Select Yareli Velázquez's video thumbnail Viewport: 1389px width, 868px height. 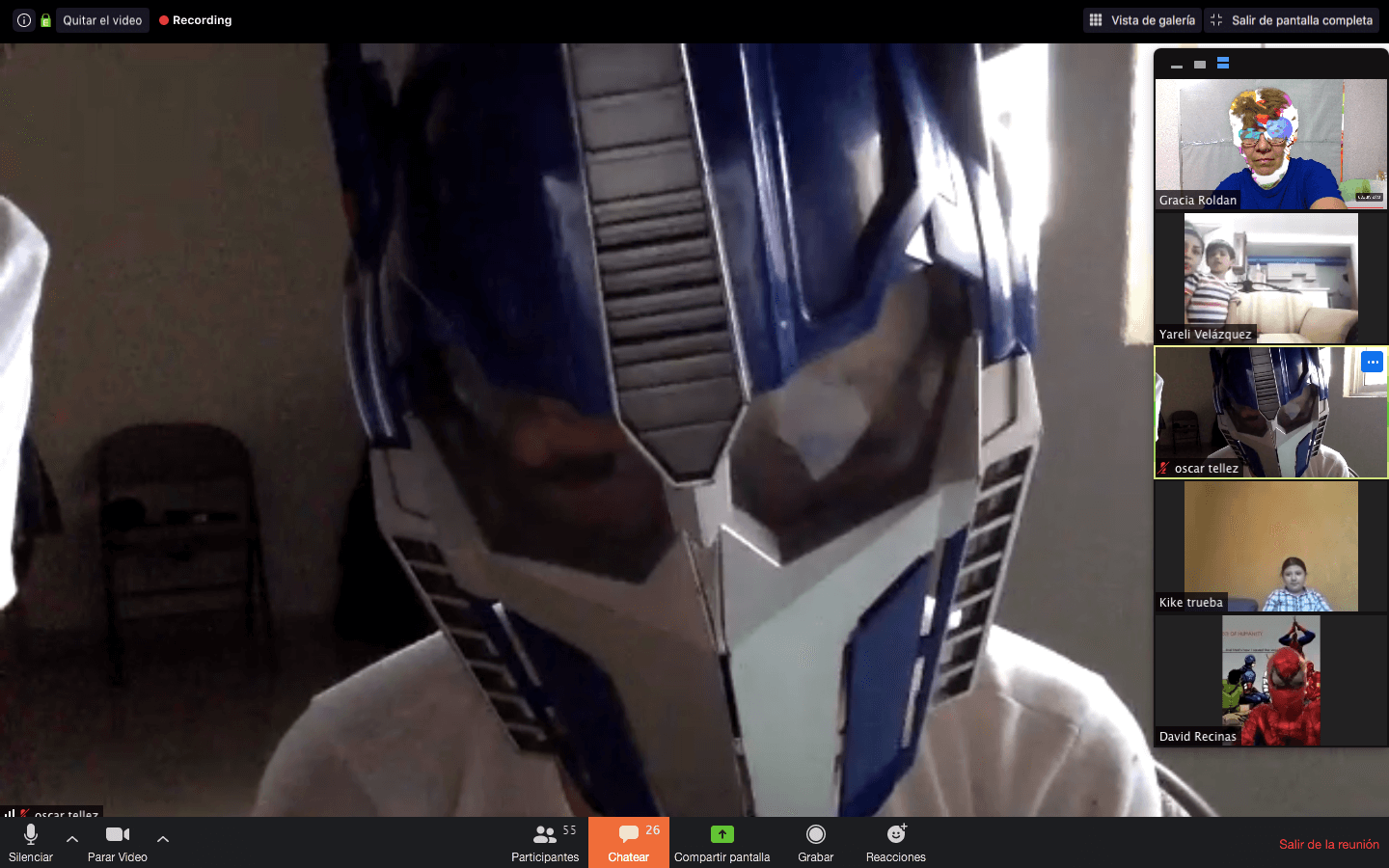coord(1271,278)
